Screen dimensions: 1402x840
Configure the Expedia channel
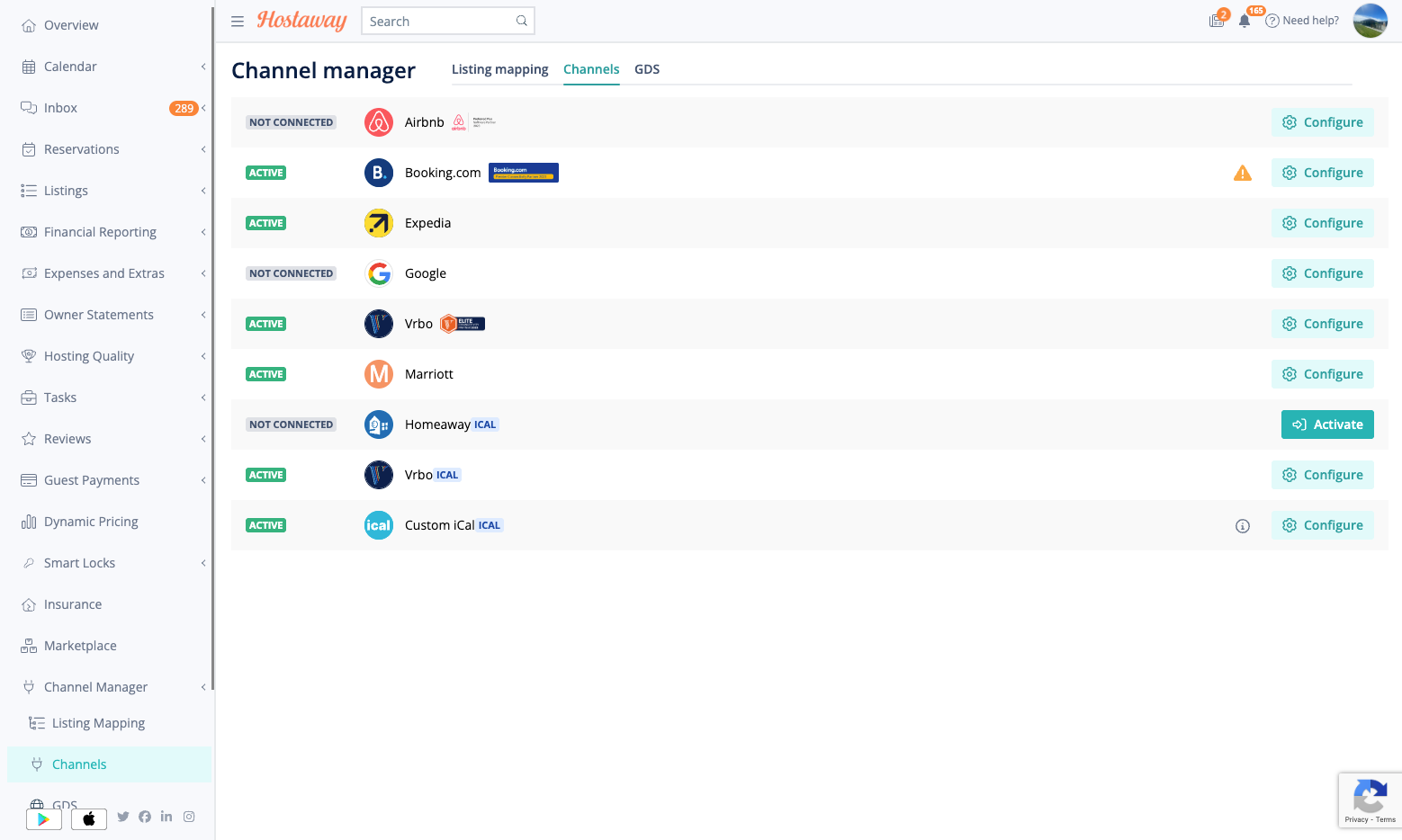[1323, 223]
